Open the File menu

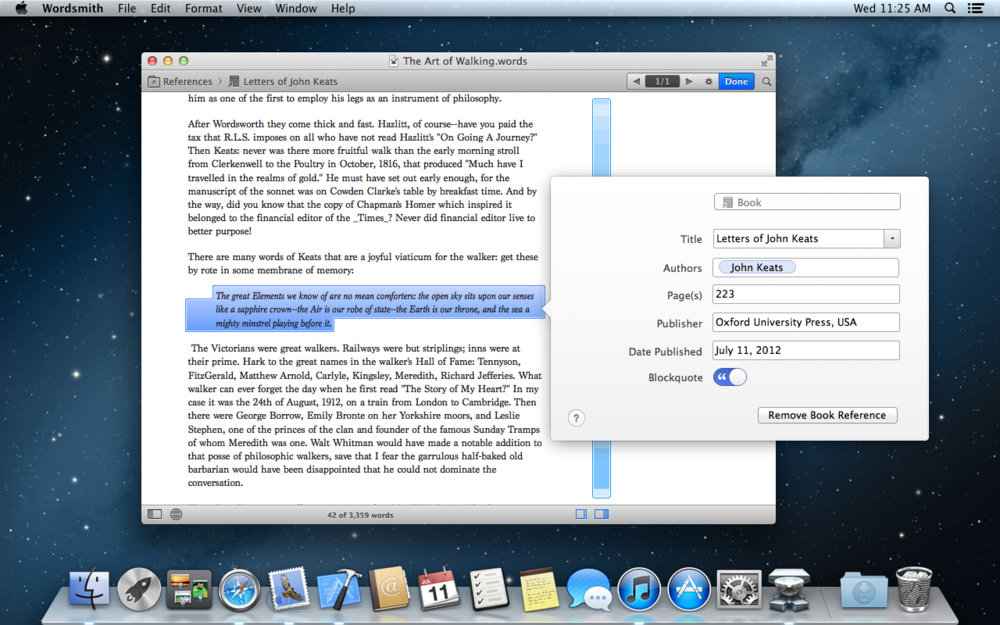(x=127, y=8)
